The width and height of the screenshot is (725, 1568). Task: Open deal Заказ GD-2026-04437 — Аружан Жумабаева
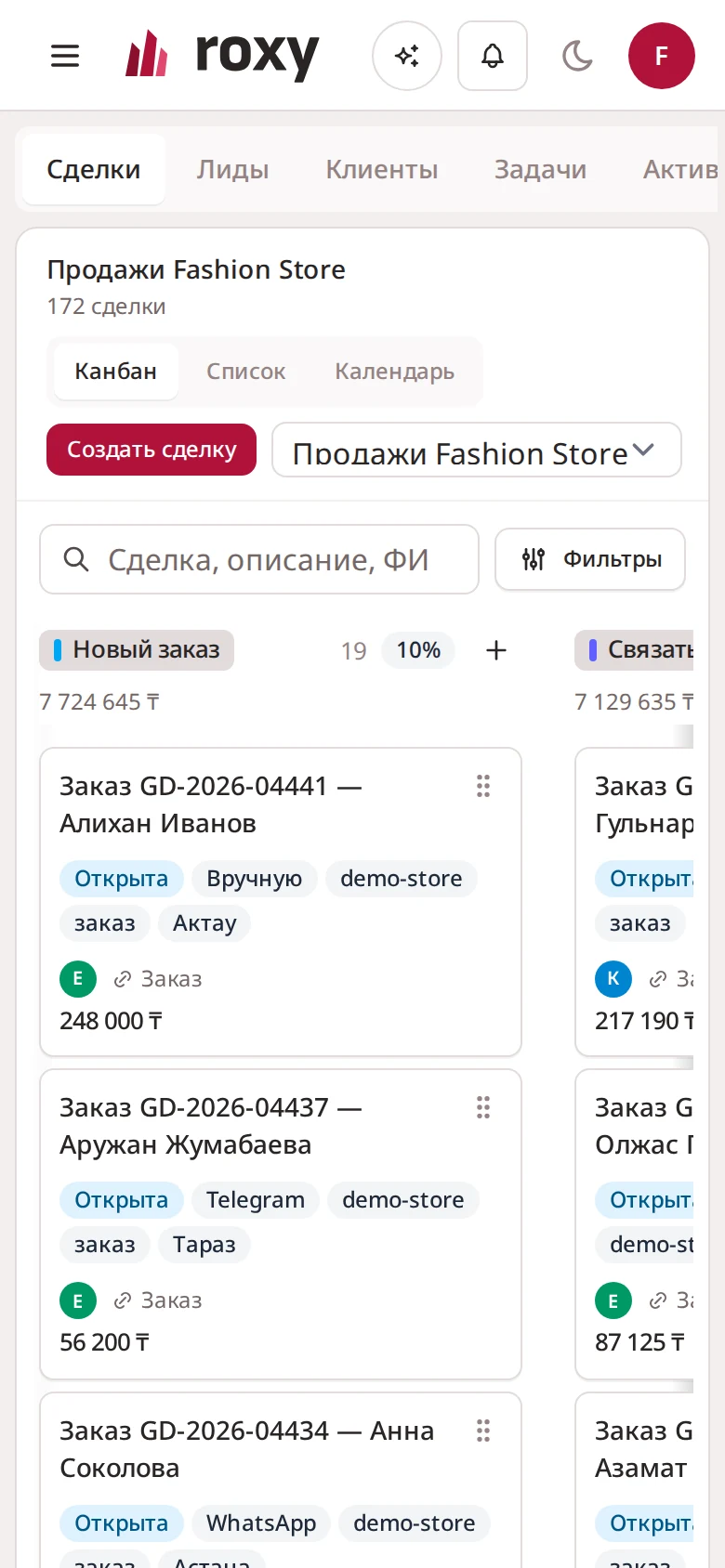(210, 1126)
